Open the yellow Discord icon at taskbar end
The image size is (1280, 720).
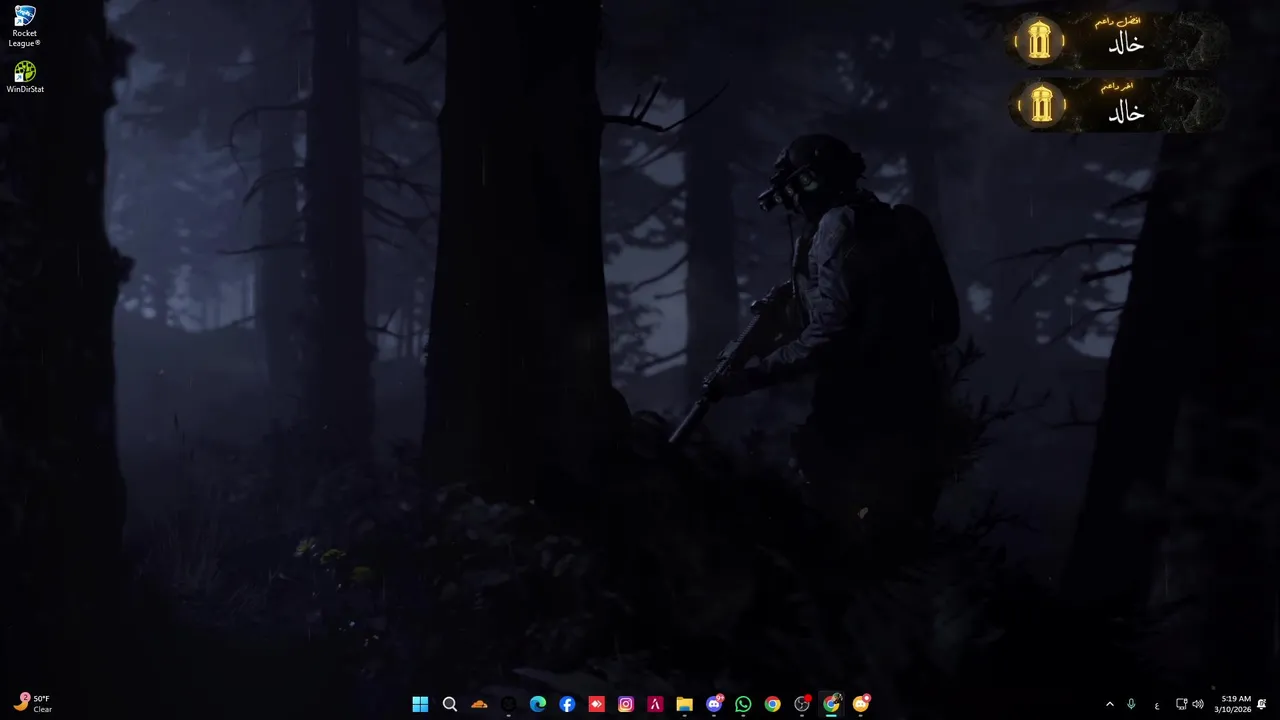861,704
